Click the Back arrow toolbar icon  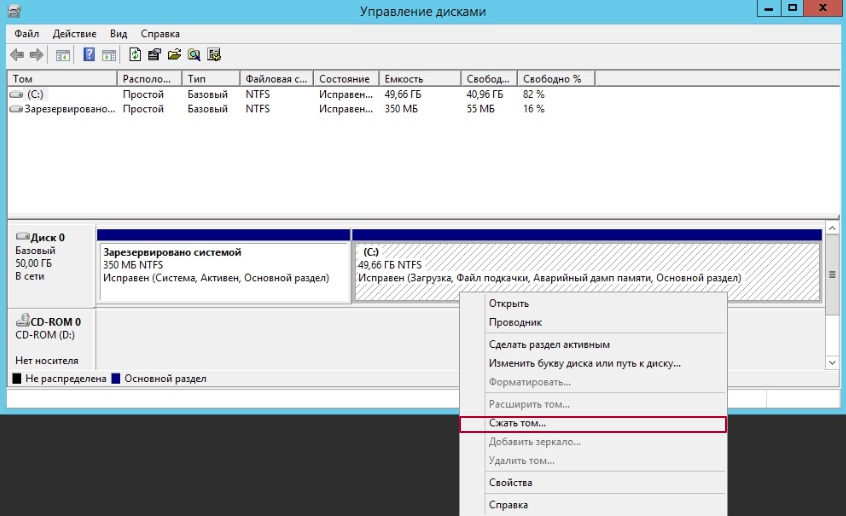[x=17, y=55]
